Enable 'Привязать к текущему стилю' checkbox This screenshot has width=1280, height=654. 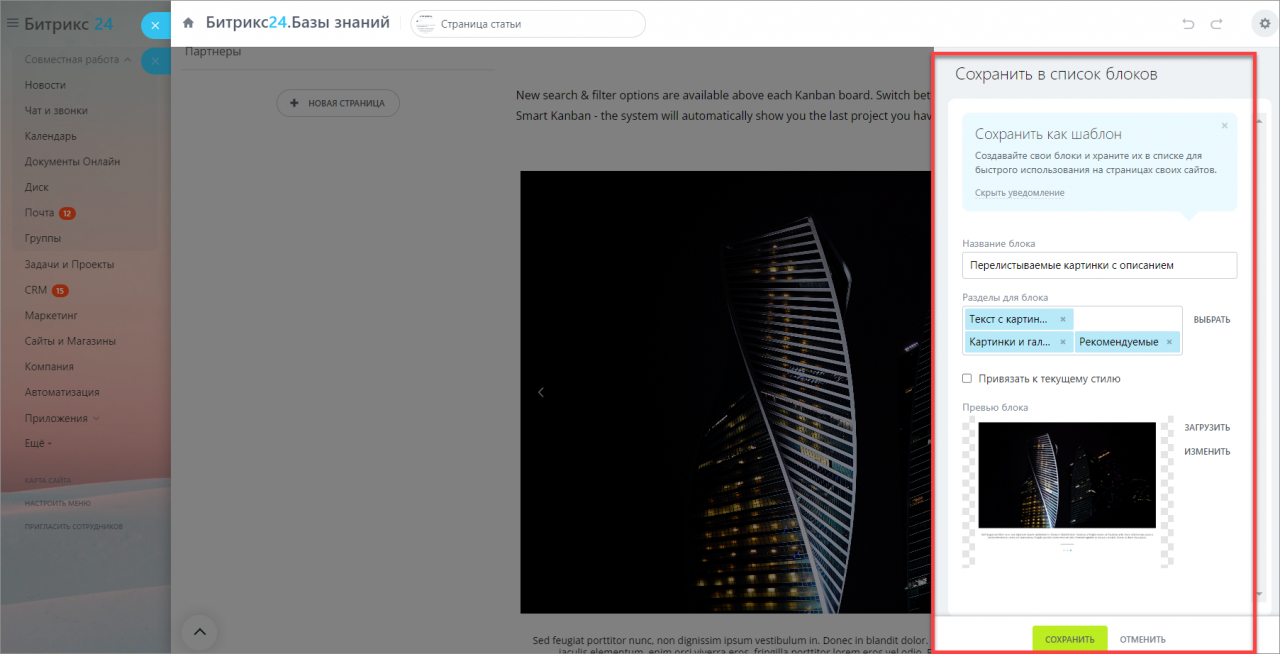[967, 379]
